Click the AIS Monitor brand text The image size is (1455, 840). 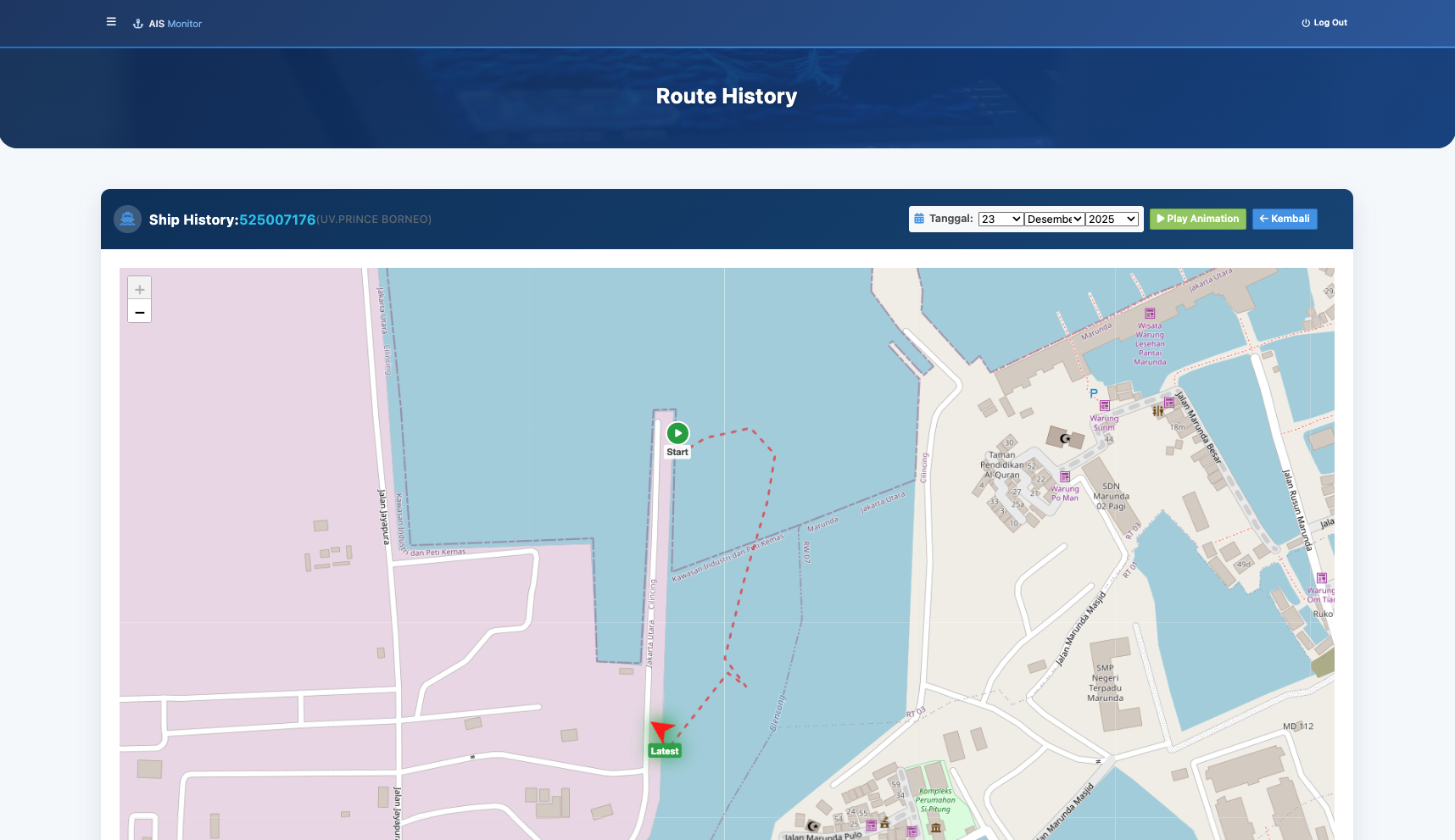176,24
